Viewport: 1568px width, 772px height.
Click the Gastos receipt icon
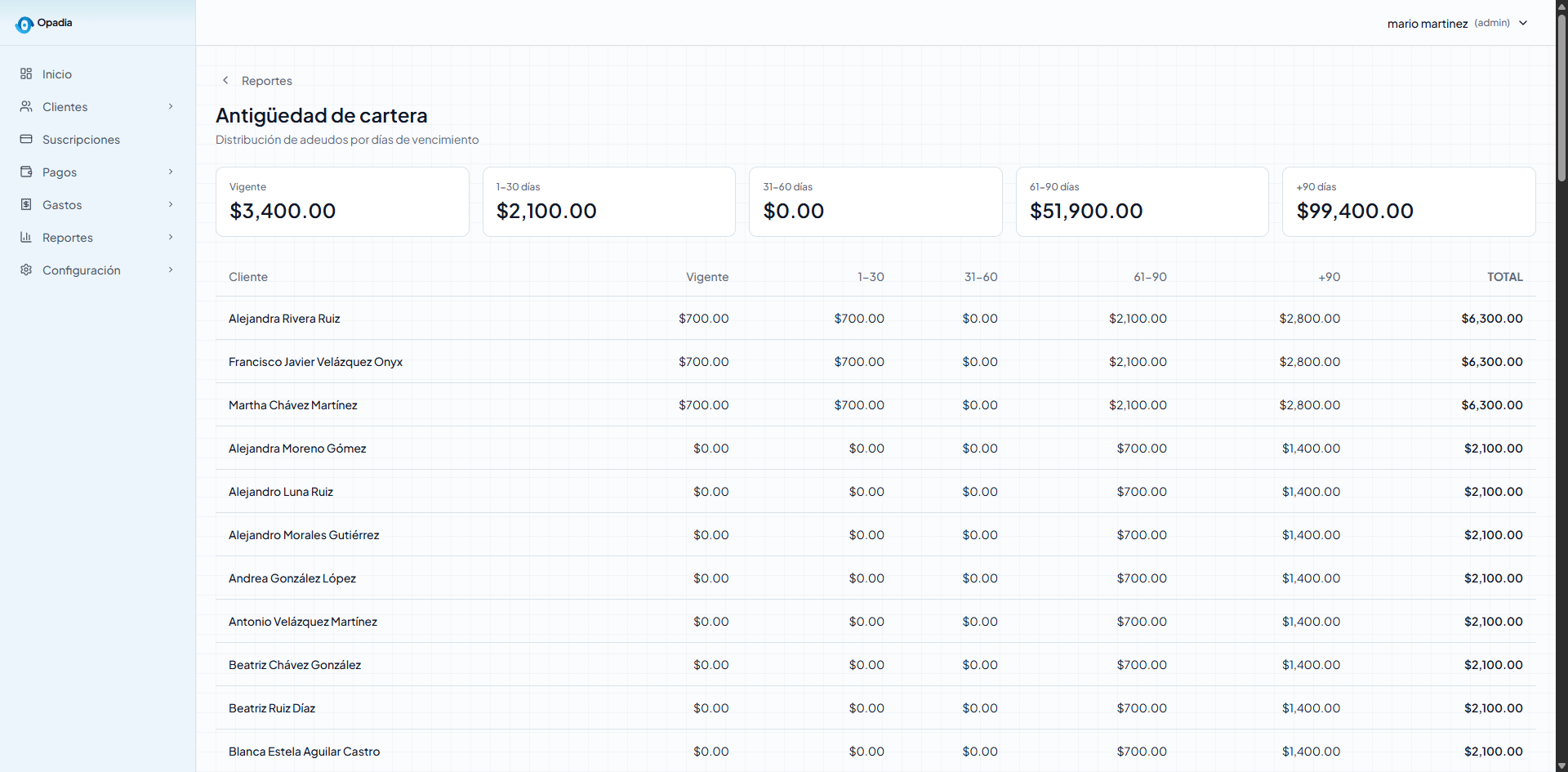[x=26, y=204]
